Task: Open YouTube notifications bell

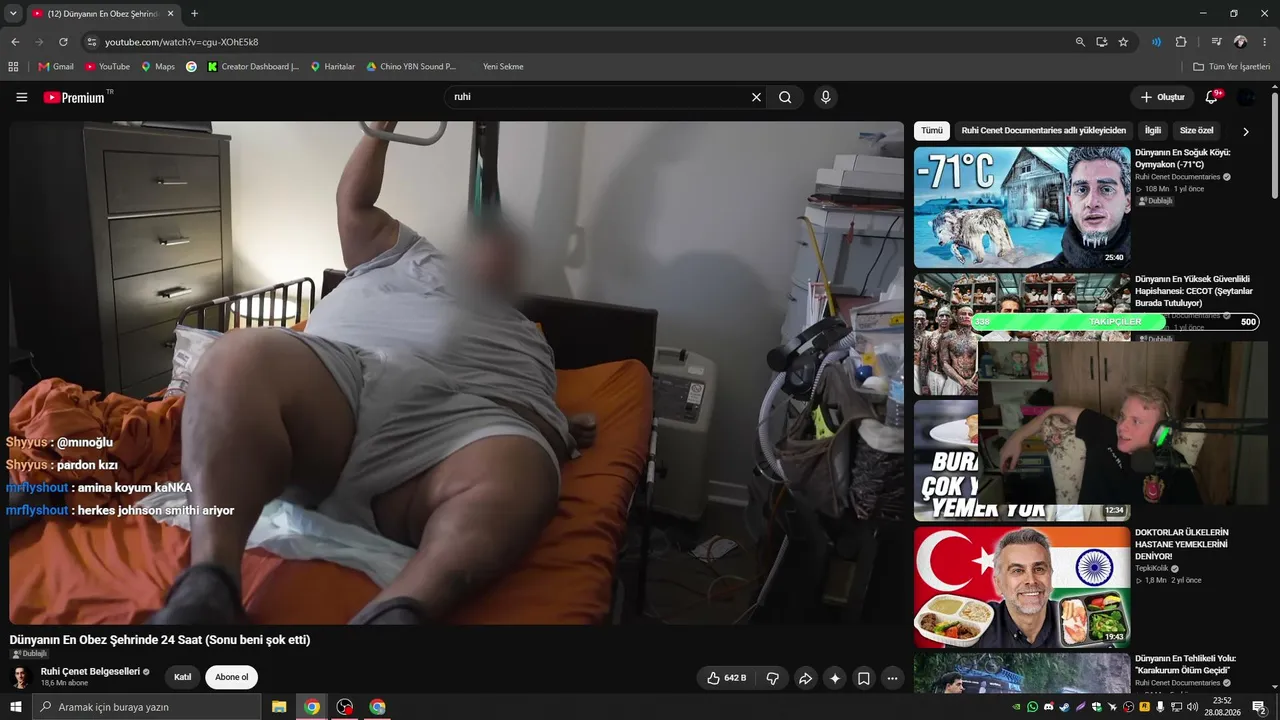Action: click(x=1212, y=97)
